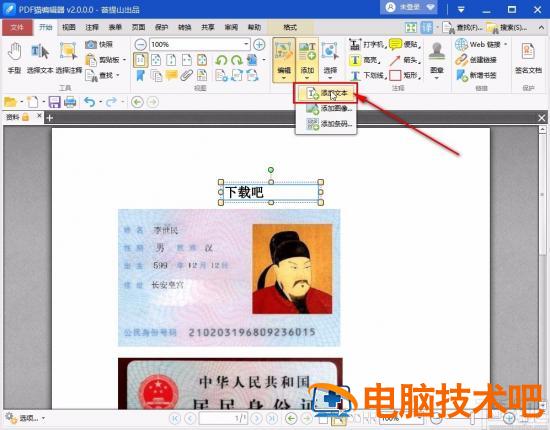Select Fit Page view icon

click(x=156, y=60)
